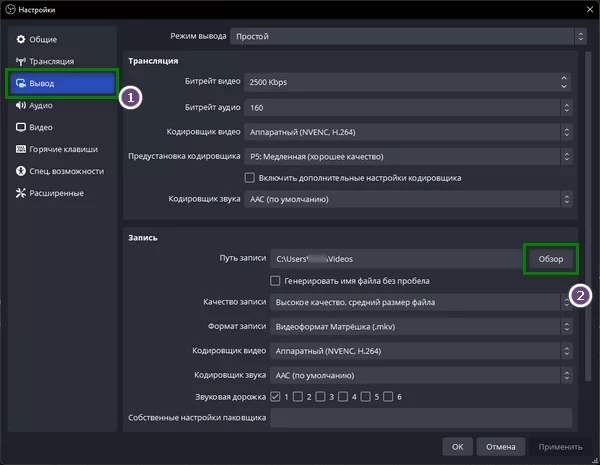
Task: Click the Видео monitor icon
Action: coord(21,127)
